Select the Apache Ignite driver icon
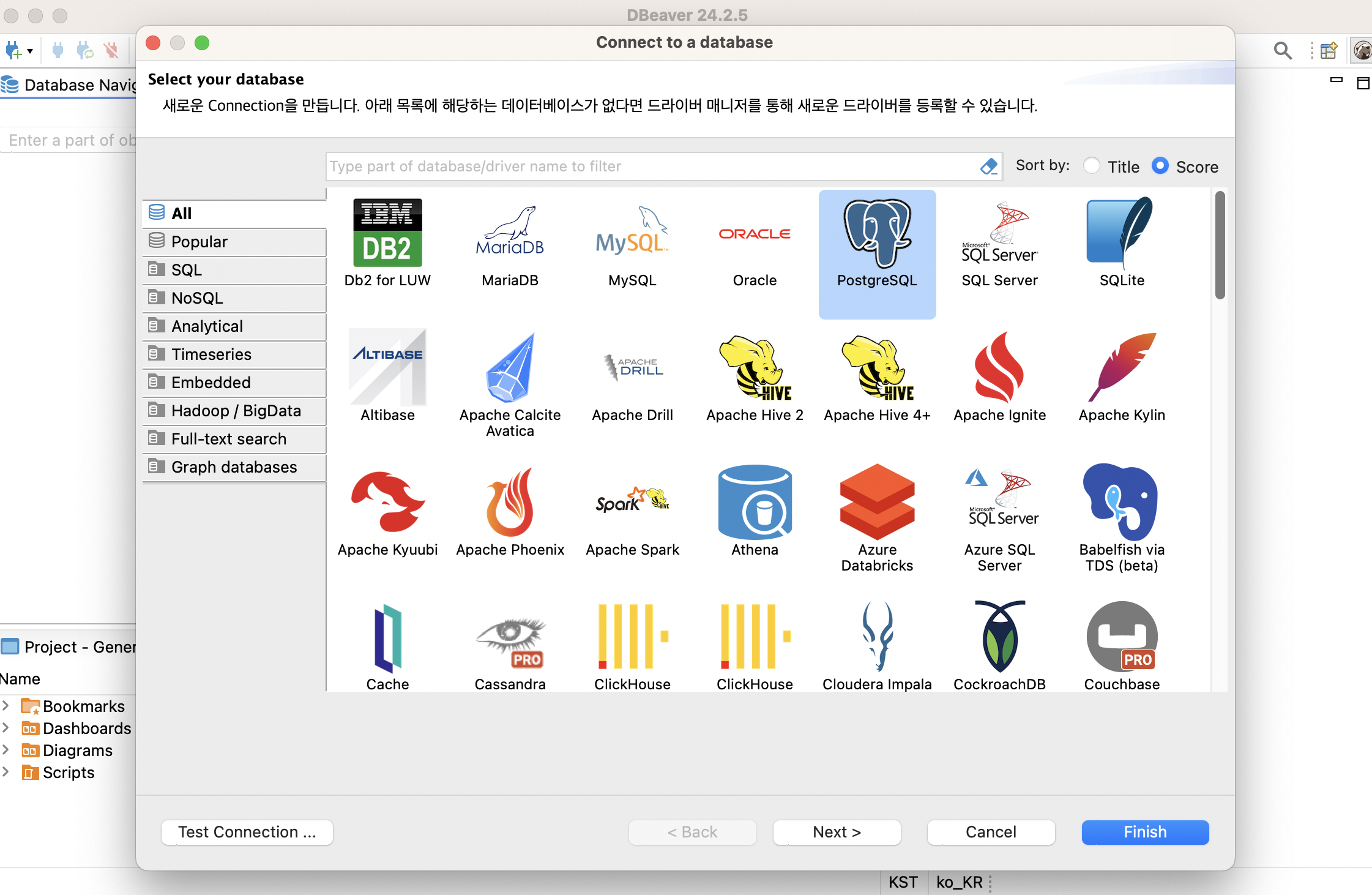Screen dimensions: 1372x895 pyautogui.click(x=999, y=369)
